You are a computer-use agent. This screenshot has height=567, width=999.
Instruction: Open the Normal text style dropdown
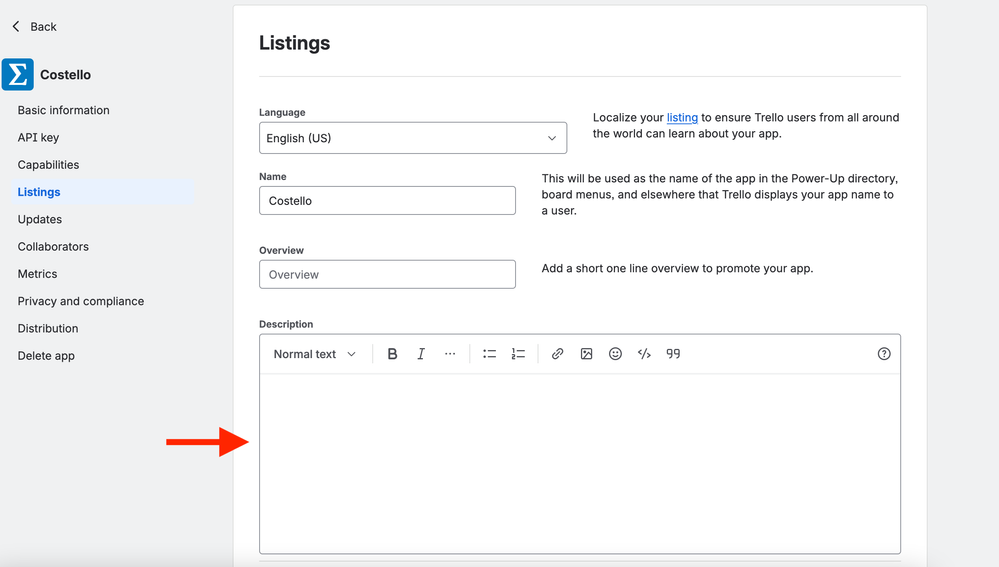click(x=315, y=354)
